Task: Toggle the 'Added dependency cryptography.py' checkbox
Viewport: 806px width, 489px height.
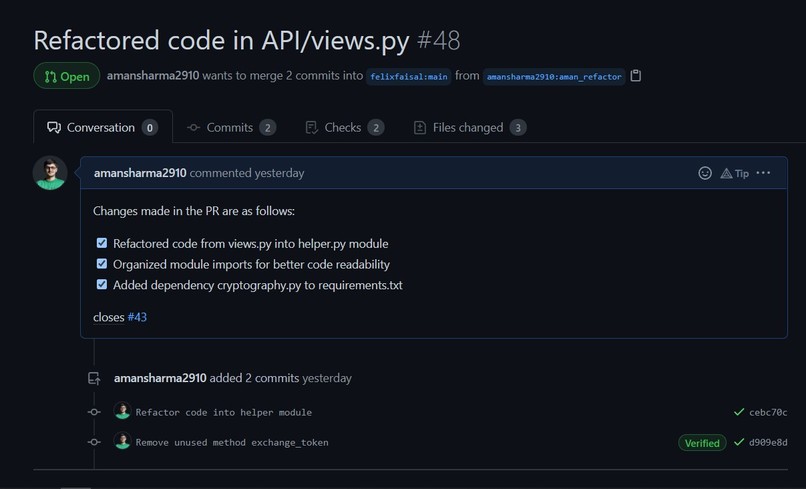Action: point(102,284)
